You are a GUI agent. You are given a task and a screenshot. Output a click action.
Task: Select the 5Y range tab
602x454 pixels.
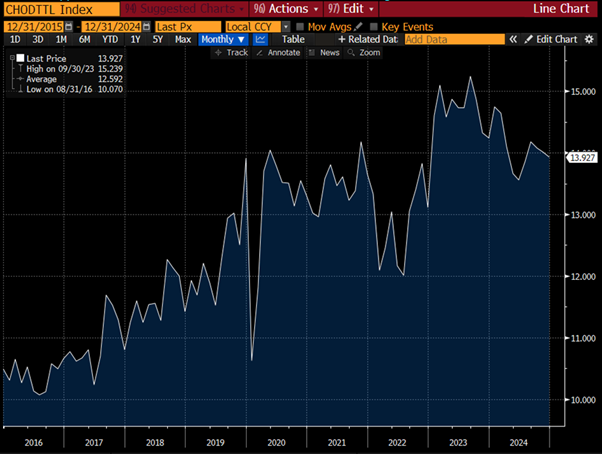pyautogui.click(x=158, y=39)
